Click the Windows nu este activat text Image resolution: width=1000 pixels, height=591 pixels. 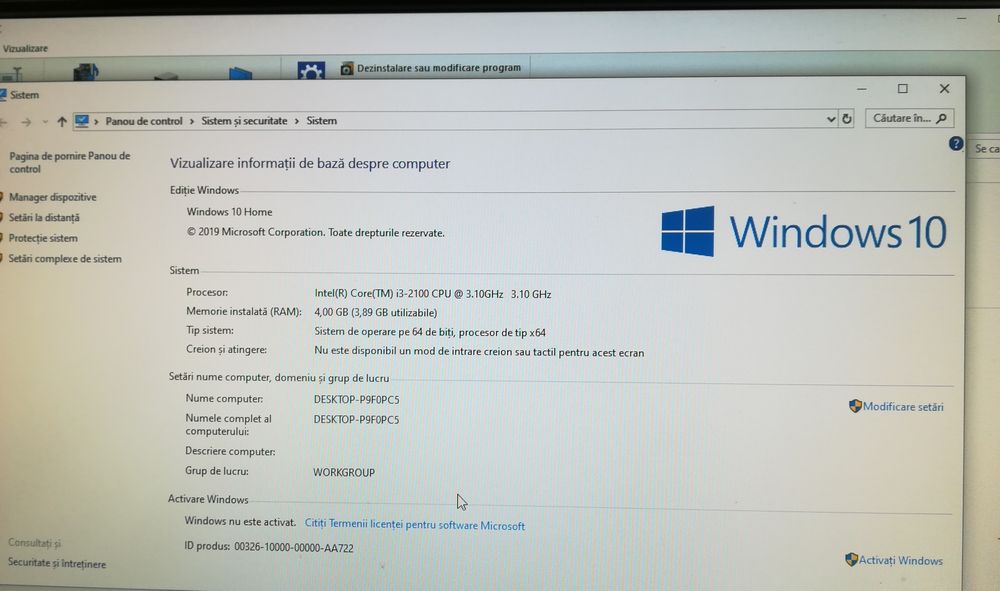coord(240,522)
